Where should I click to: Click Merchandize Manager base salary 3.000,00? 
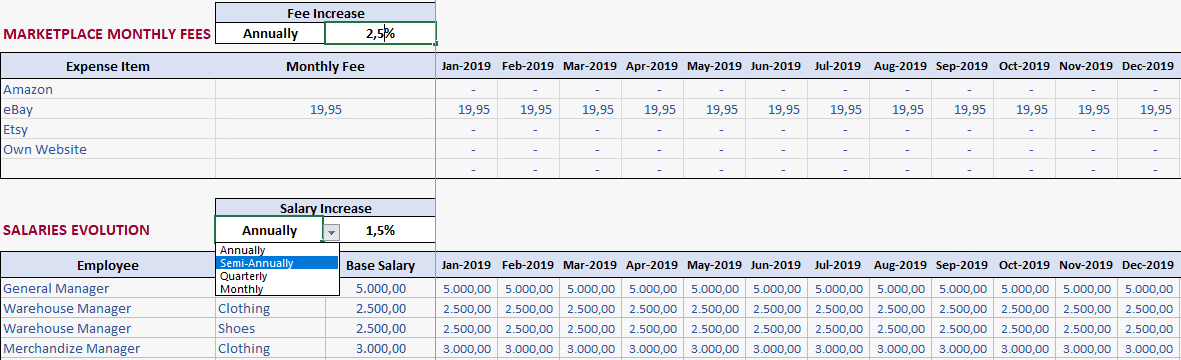[380, 349]
